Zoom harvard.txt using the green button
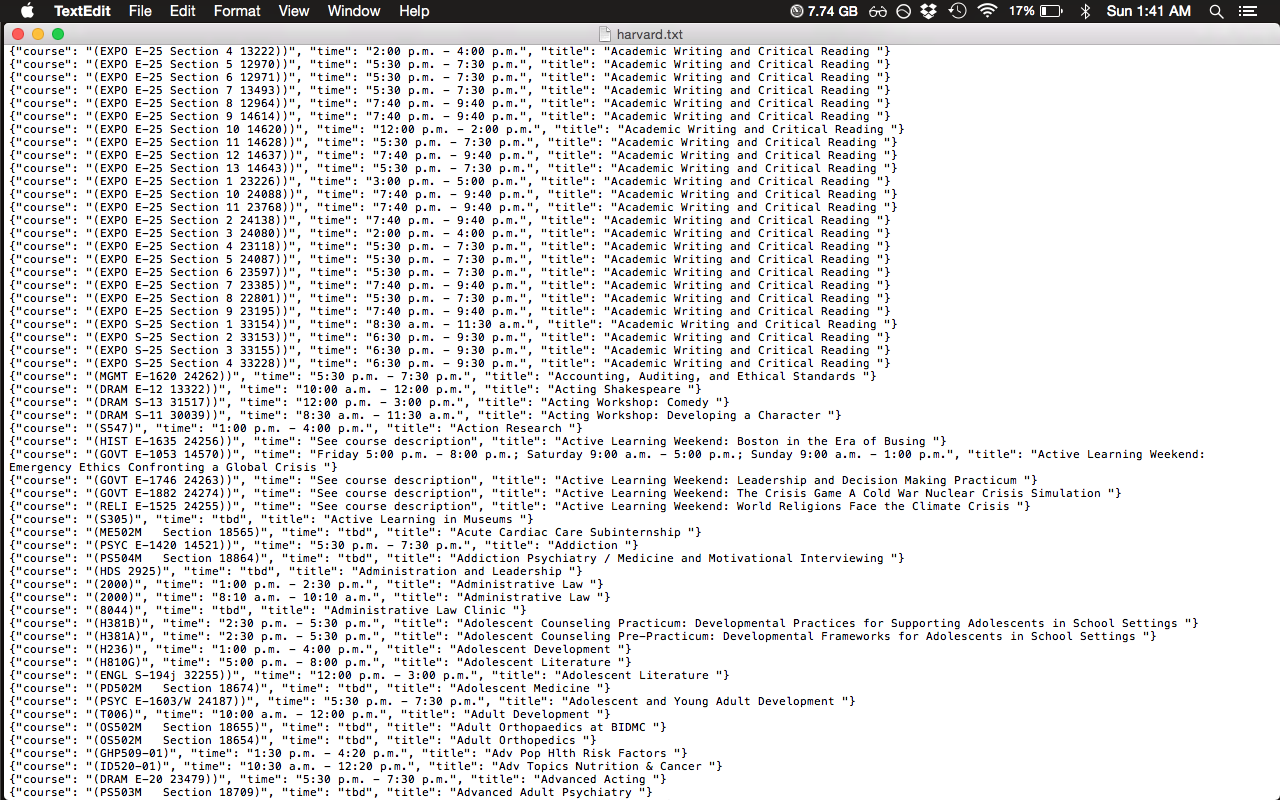 coord(58,34)
